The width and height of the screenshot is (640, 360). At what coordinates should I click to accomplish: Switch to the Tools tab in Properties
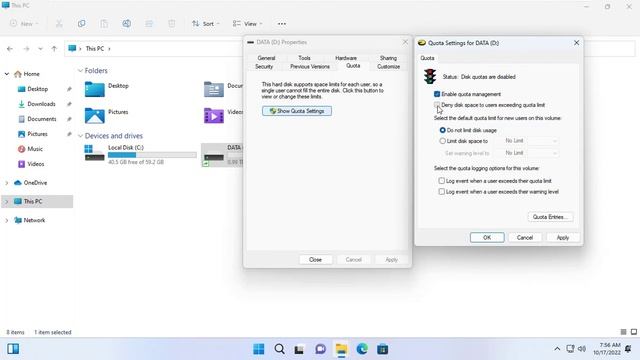[x=304, y=58]
